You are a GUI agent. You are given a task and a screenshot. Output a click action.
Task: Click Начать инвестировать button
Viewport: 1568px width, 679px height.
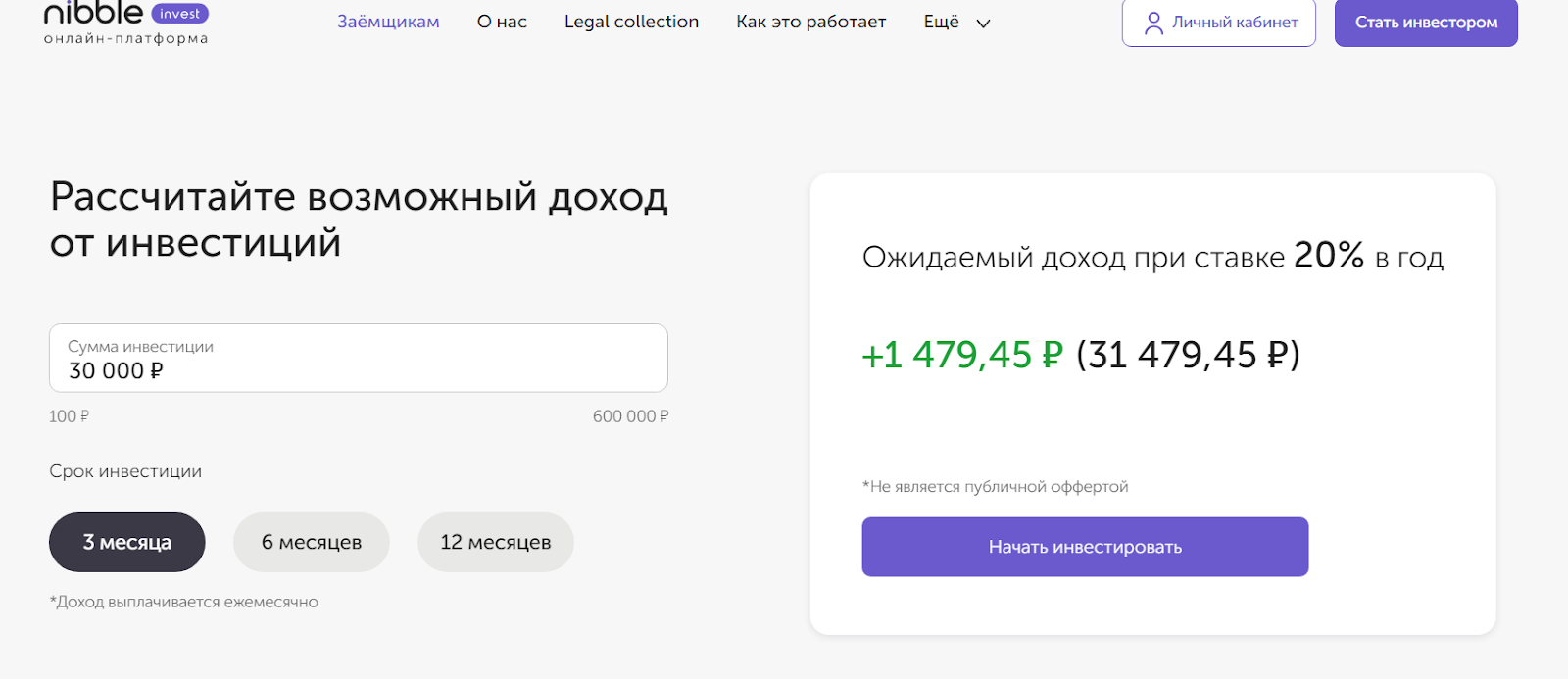point(1085,547)
